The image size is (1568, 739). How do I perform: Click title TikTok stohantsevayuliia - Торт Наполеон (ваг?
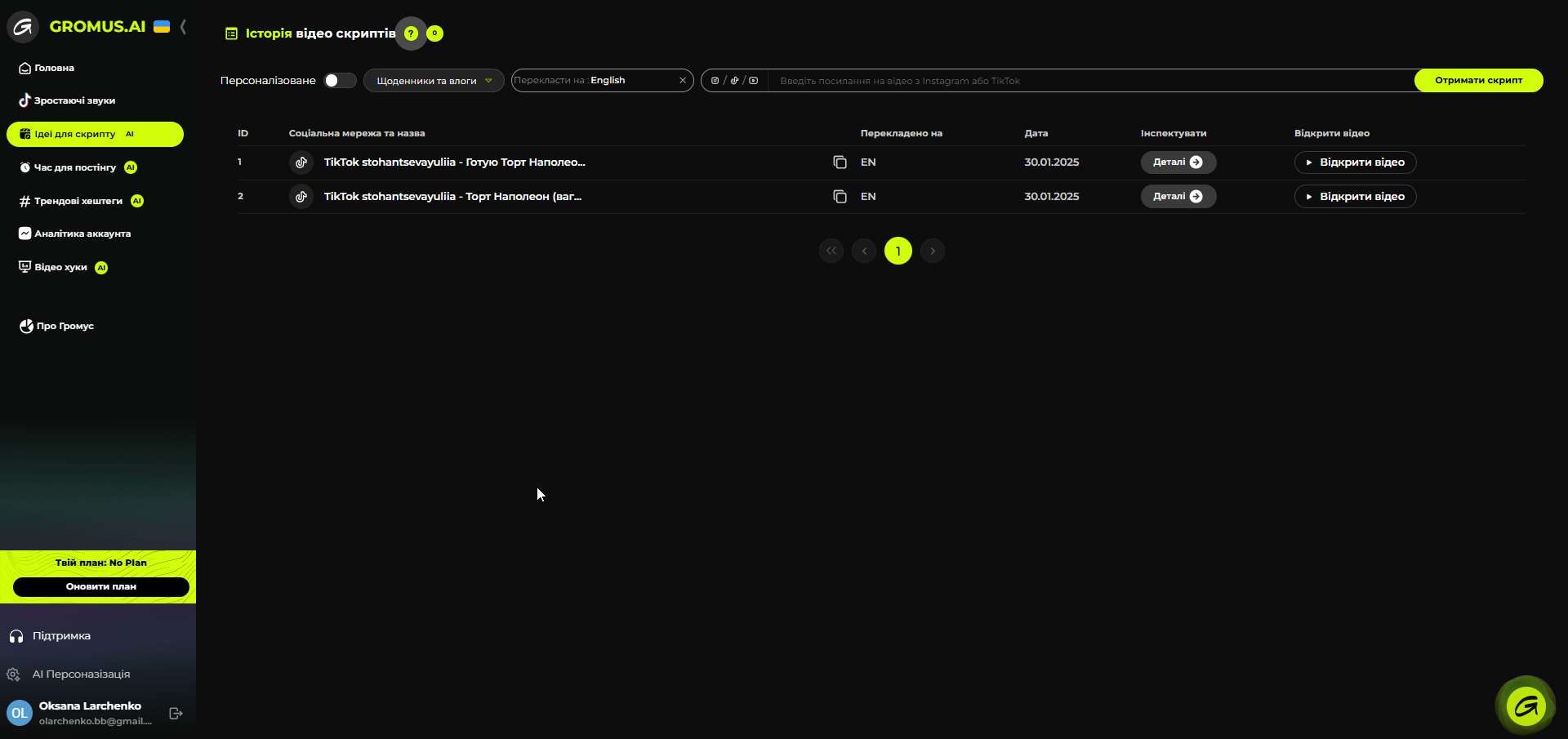tap(453, 197)
